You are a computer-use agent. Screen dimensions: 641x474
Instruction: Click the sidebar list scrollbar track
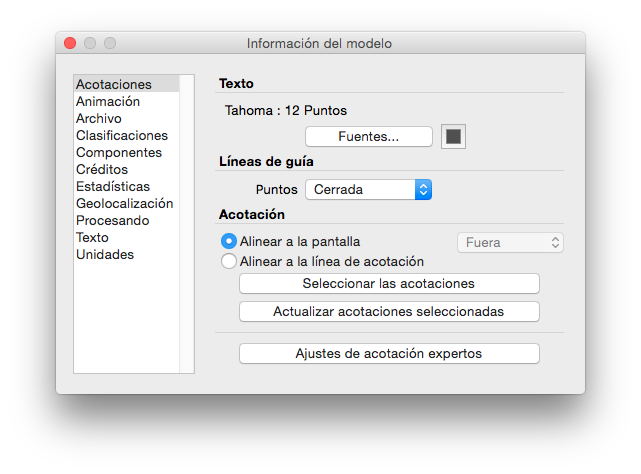tap(187, 224)
